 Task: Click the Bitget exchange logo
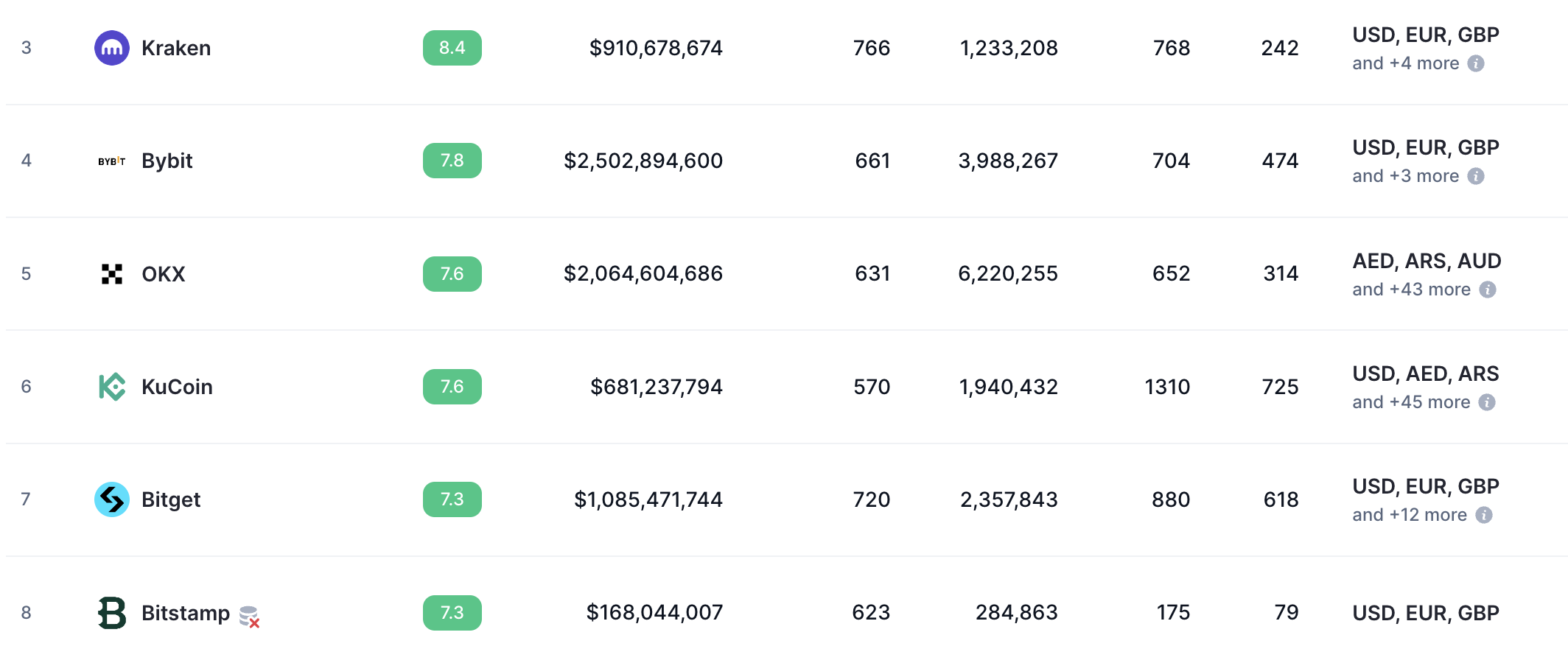(112, 499)
